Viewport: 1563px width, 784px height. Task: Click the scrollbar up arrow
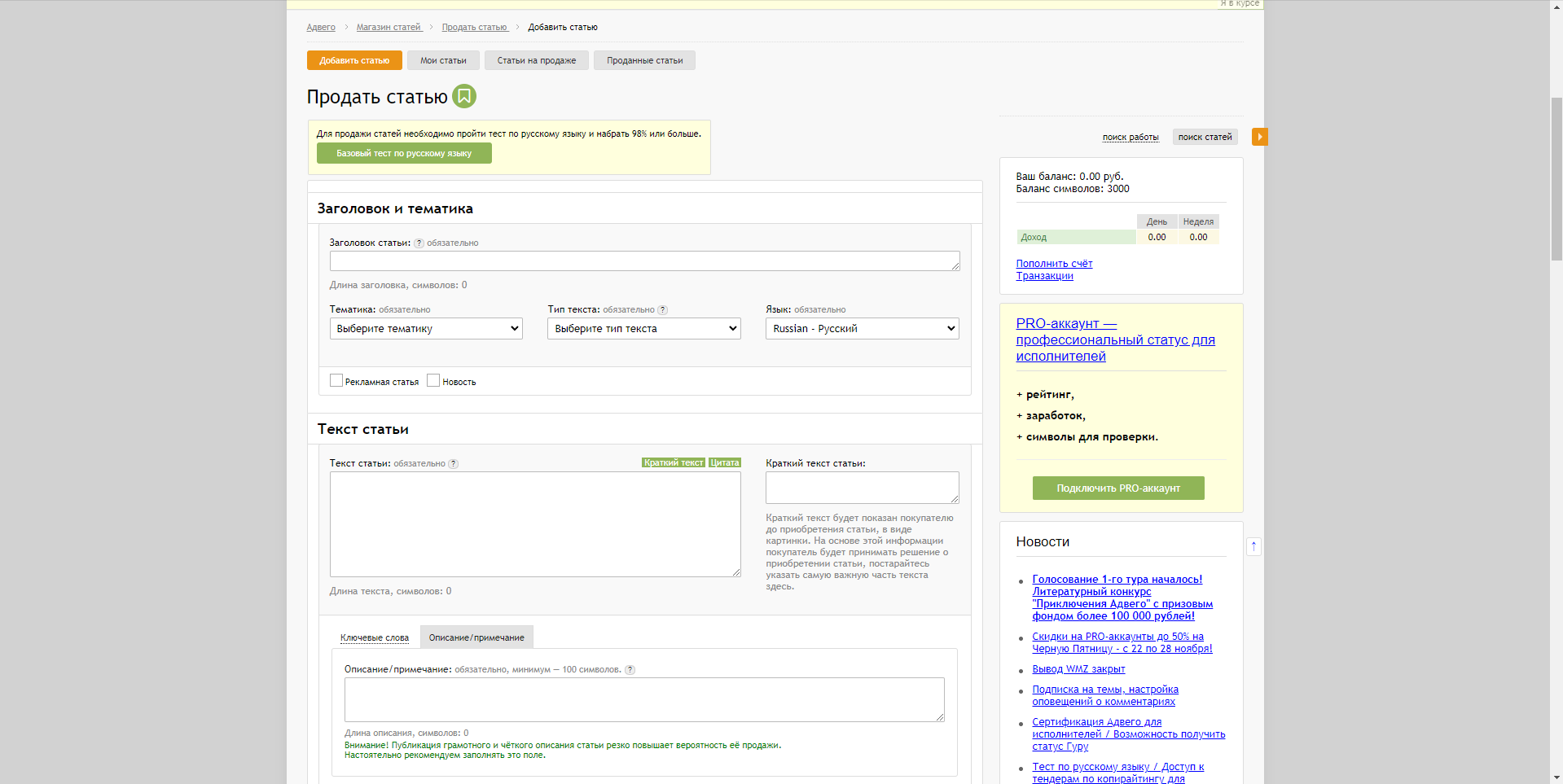1556,6
